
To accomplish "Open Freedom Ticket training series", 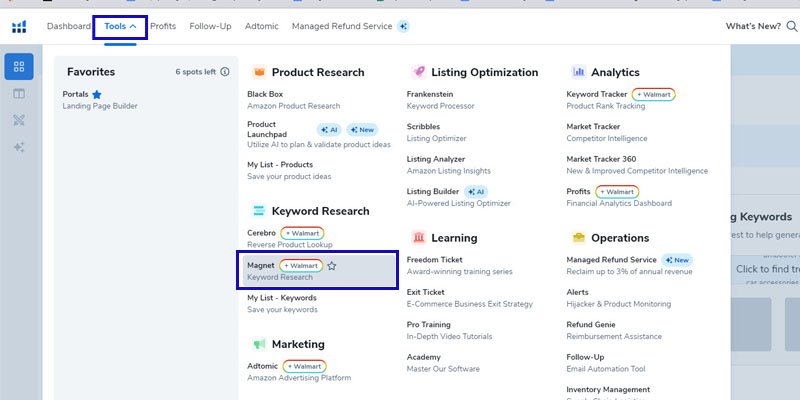I will pos(460,265).
